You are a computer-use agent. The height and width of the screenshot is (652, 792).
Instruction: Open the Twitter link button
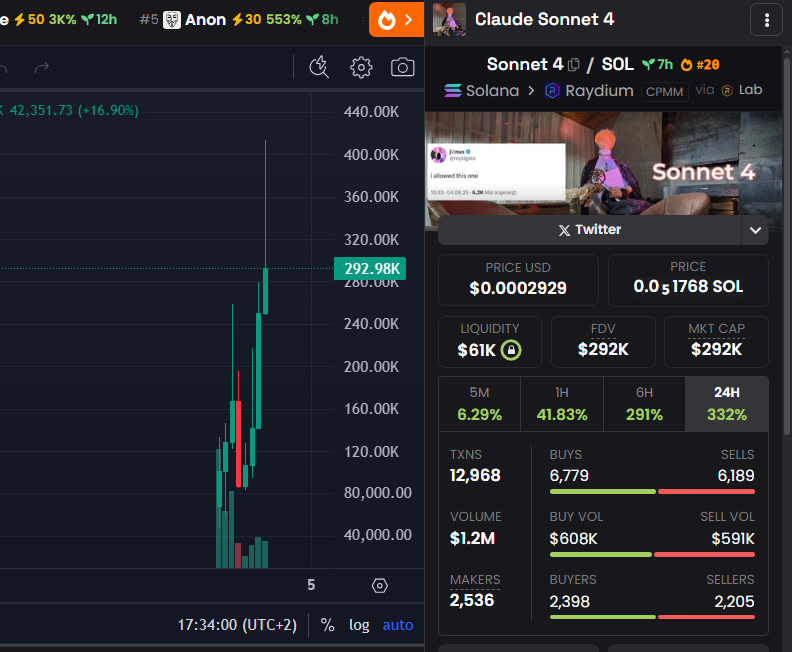pos(589,230)
